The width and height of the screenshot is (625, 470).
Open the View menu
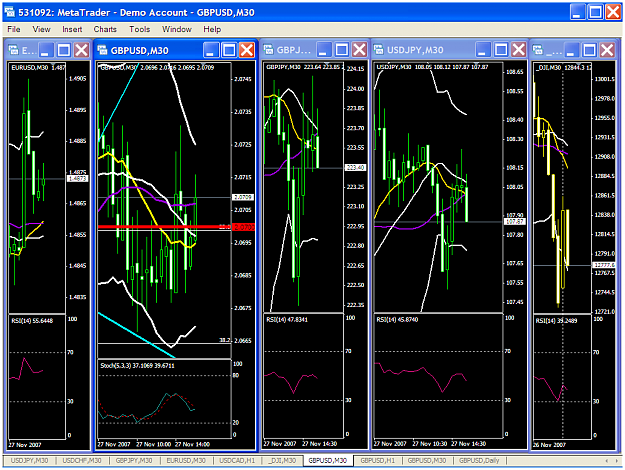click(x=41, y=29)
